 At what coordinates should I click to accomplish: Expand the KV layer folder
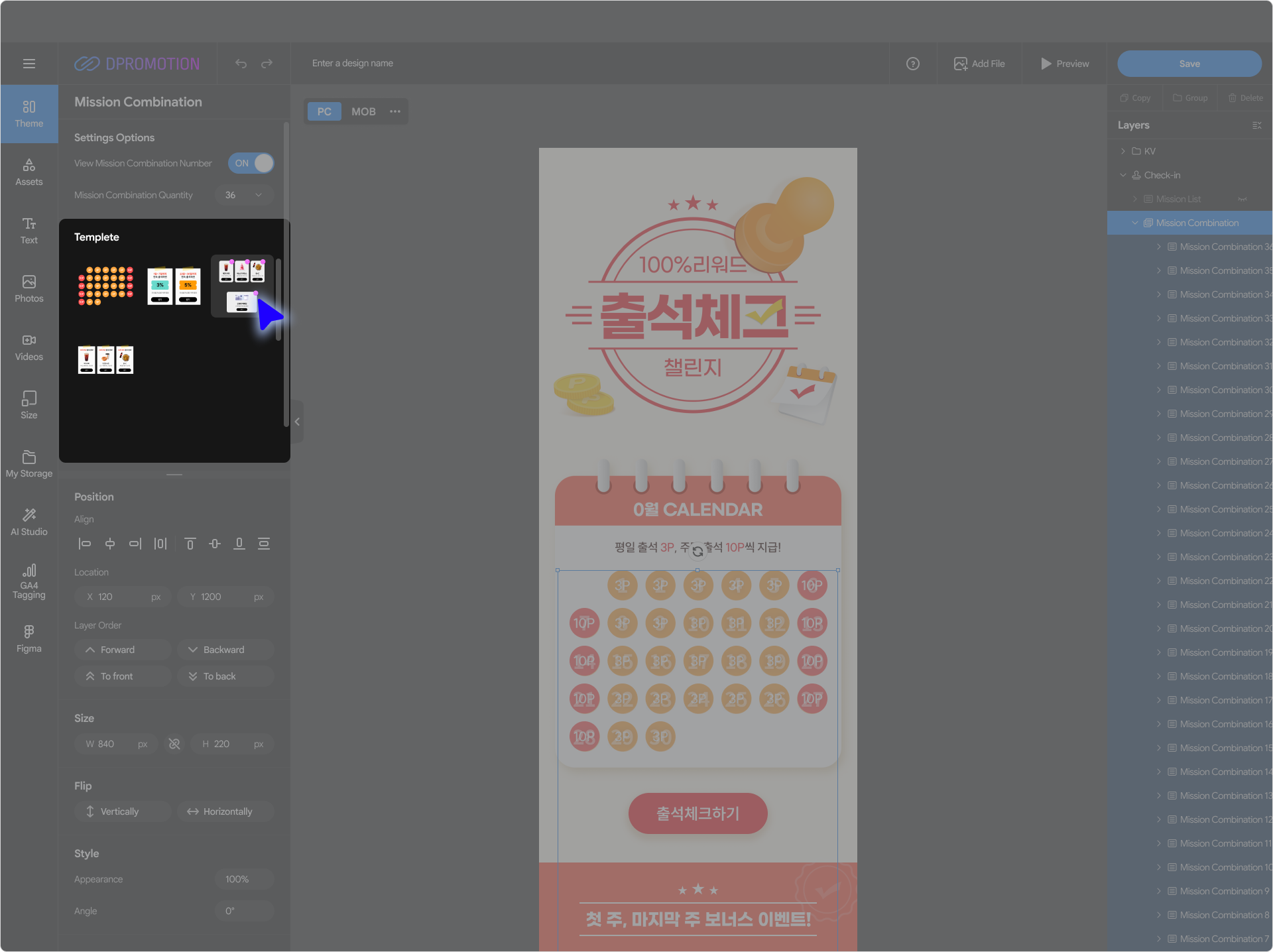click(1123, 151)
